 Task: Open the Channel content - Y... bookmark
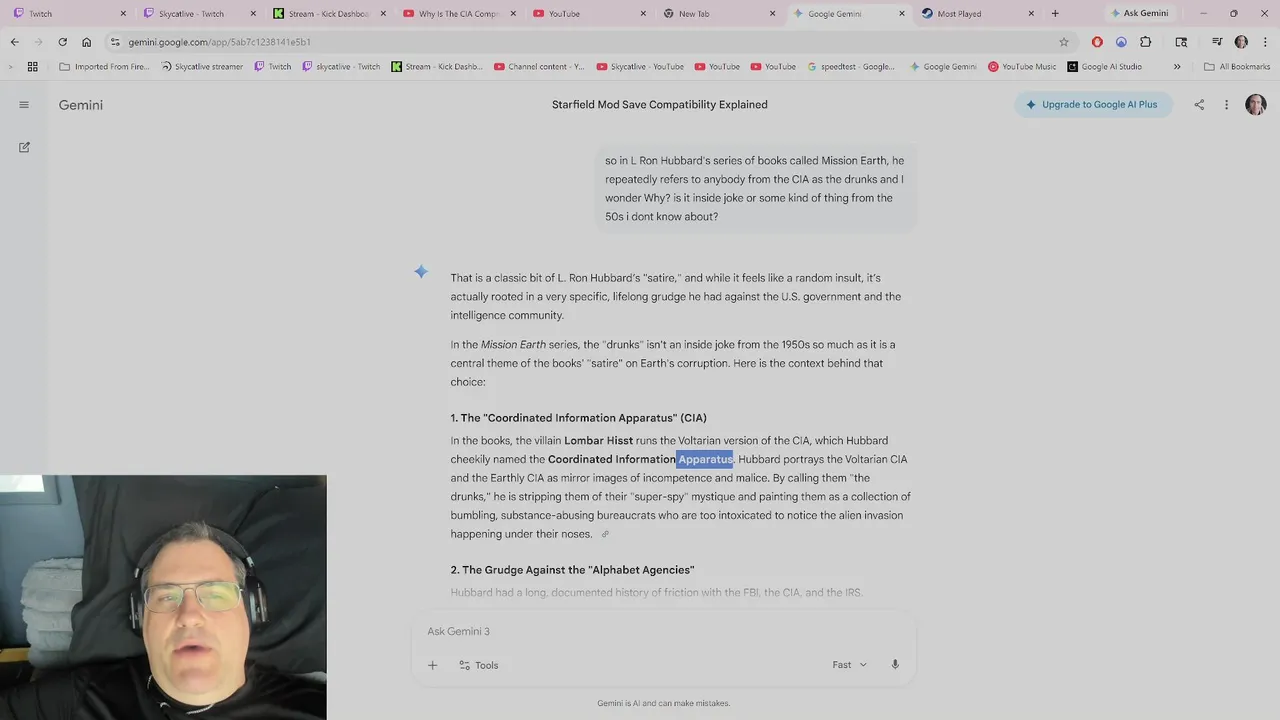pos(540,67)
